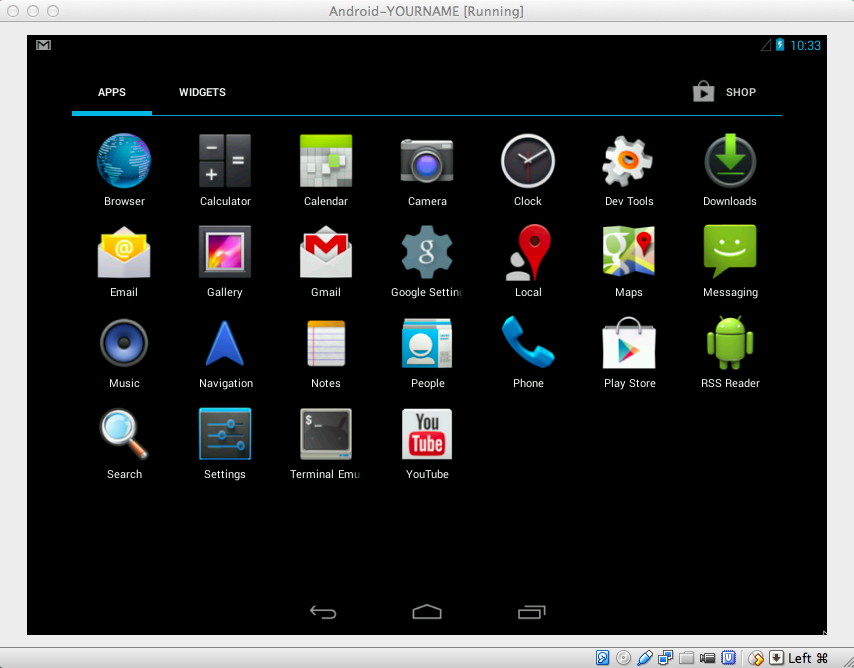The width and height of the screenshot is (854, 668).
Task: Click the VirtualBox hard disk activity icon
Action: 602,658
